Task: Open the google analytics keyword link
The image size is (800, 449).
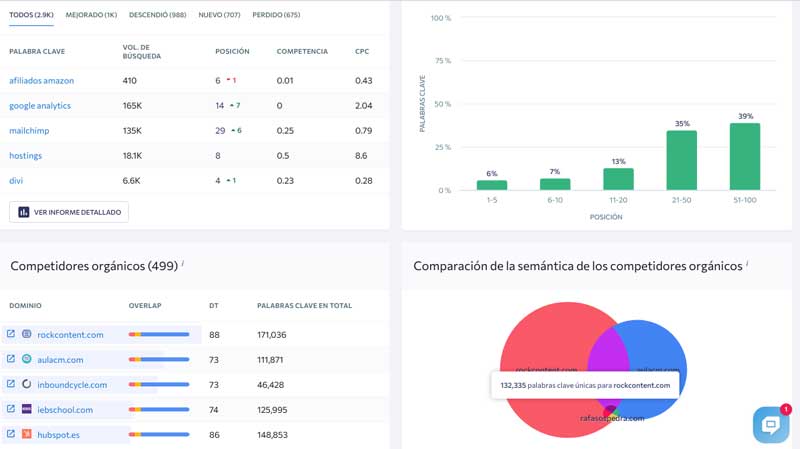Action: (40, 105)
